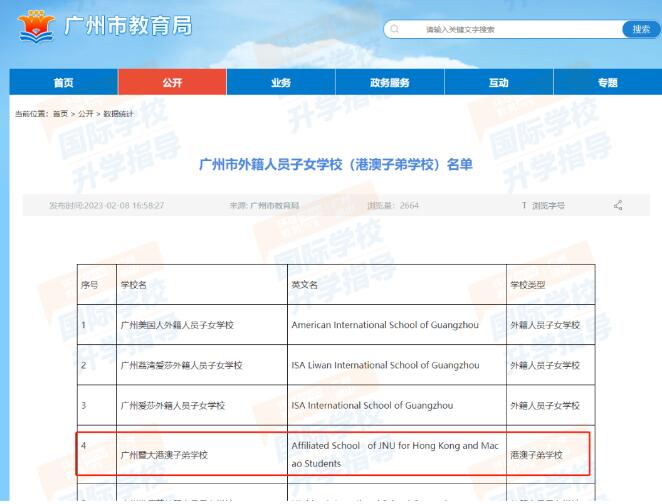The width and height of the screenshot is (662, 504).
Task: Click school type cell in row 3
Action: [x=551, y=405]
